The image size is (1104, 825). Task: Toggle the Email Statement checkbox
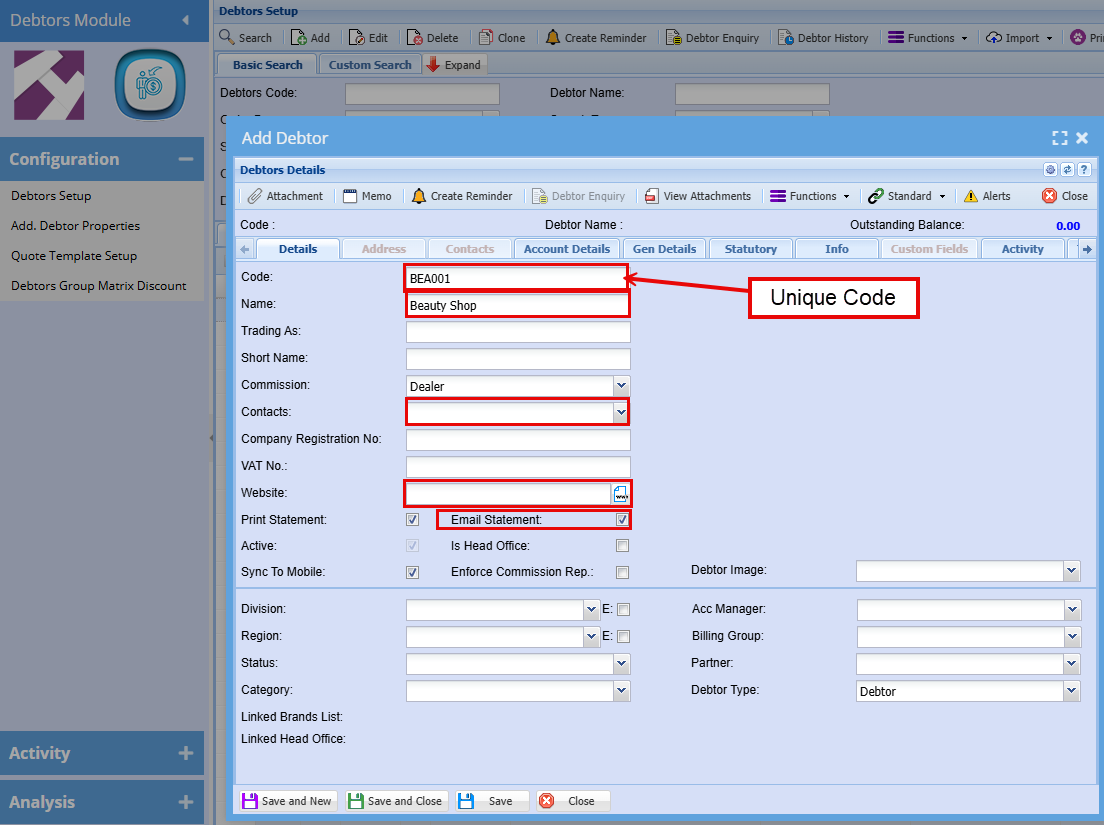click(x=622, y=520)
